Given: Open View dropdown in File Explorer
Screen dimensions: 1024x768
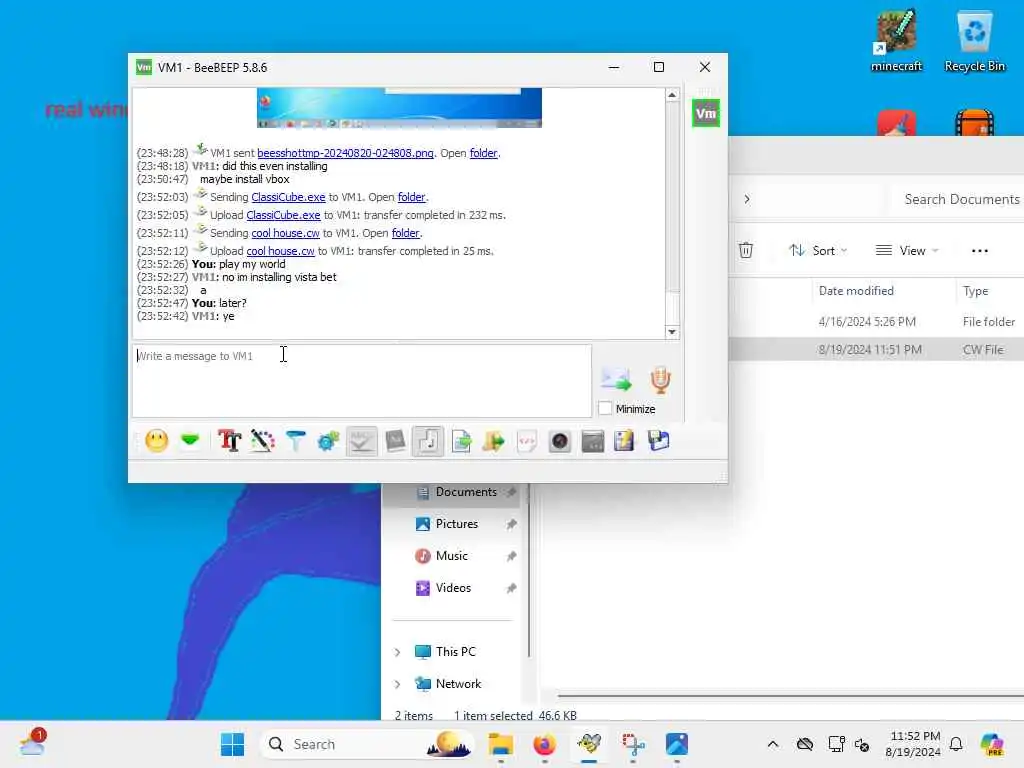Looking at the screenshot, I should point(907,251).
